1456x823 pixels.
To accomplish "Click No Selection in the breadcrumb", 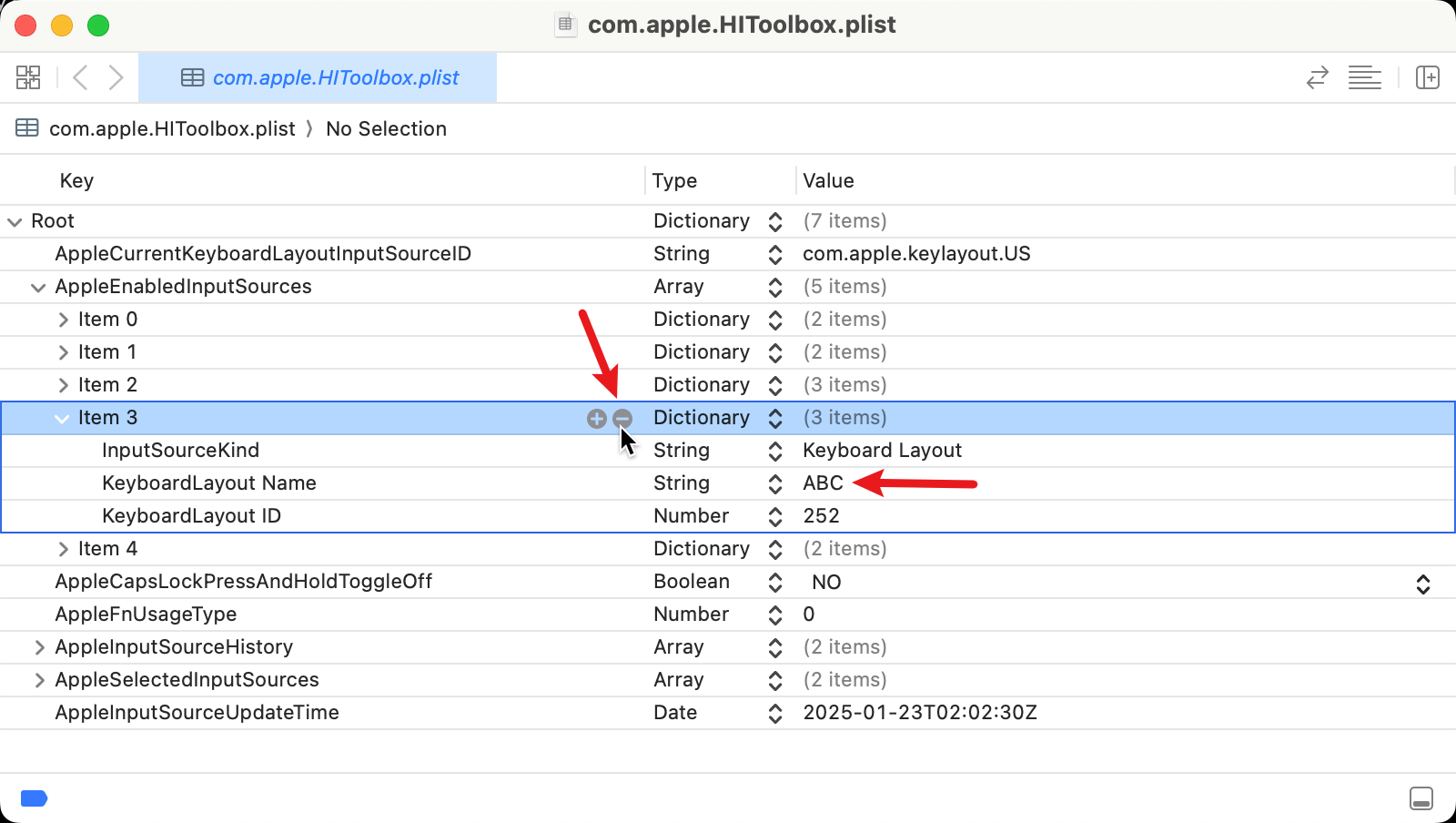I will [x=386, y=128].
